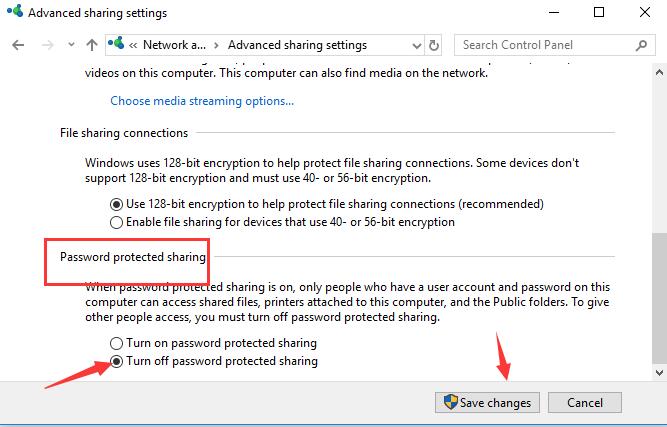
Task: Open Choose media streaming options link
Action: coord(202,101)
